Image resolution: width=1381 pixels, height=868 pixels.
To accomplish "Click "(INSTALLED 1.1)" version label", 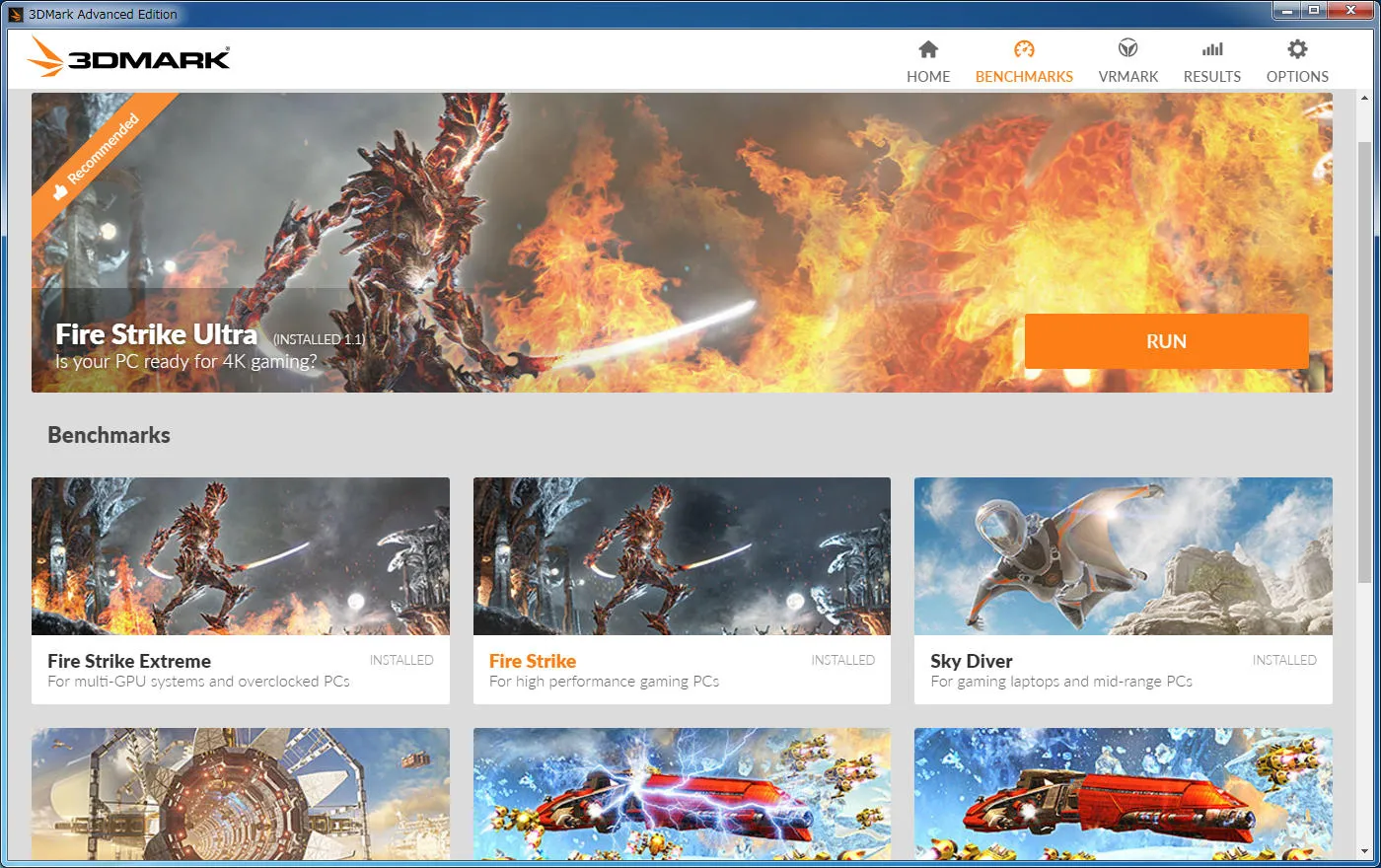I will coord(319,339).
